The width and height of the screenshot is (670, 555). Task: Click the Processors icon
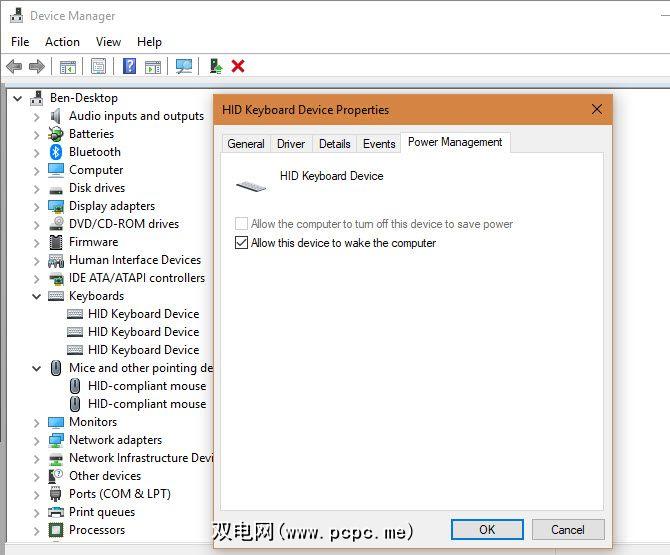(x=56, y=530)
